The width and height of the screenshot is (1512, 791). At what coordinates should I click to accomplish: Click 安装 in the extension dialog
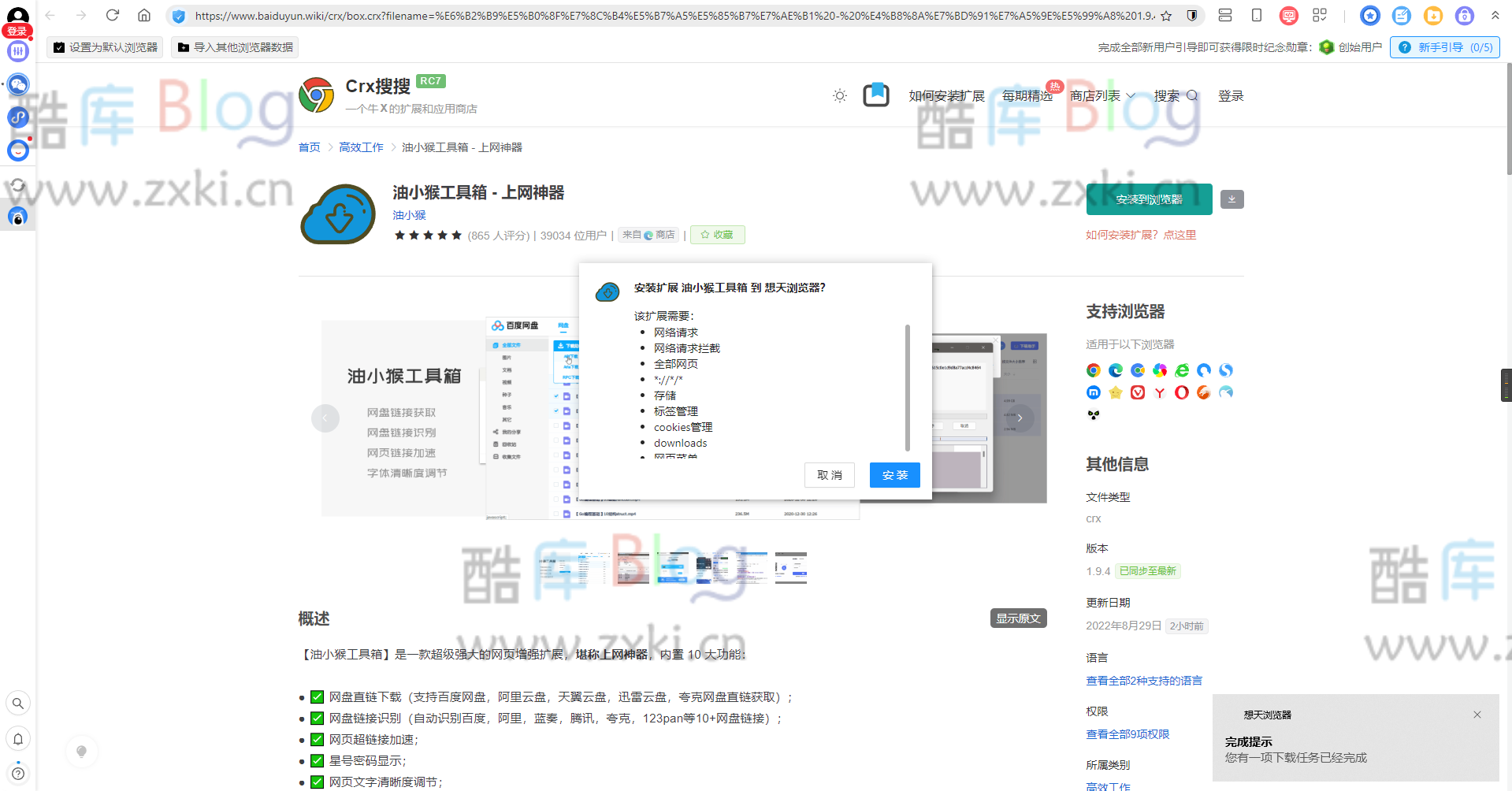893,474
